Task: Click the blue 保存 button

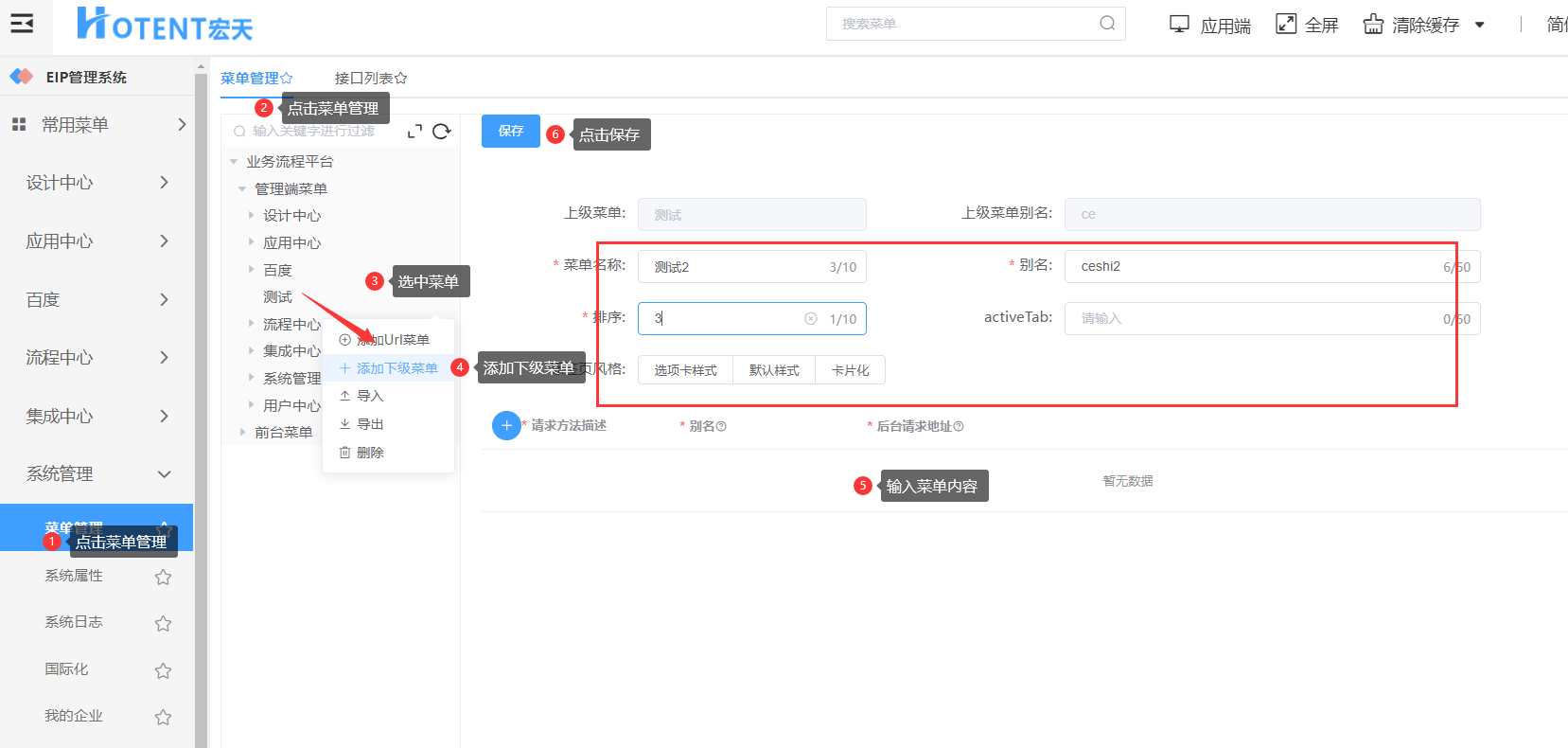Action: [x=511, y=132]
